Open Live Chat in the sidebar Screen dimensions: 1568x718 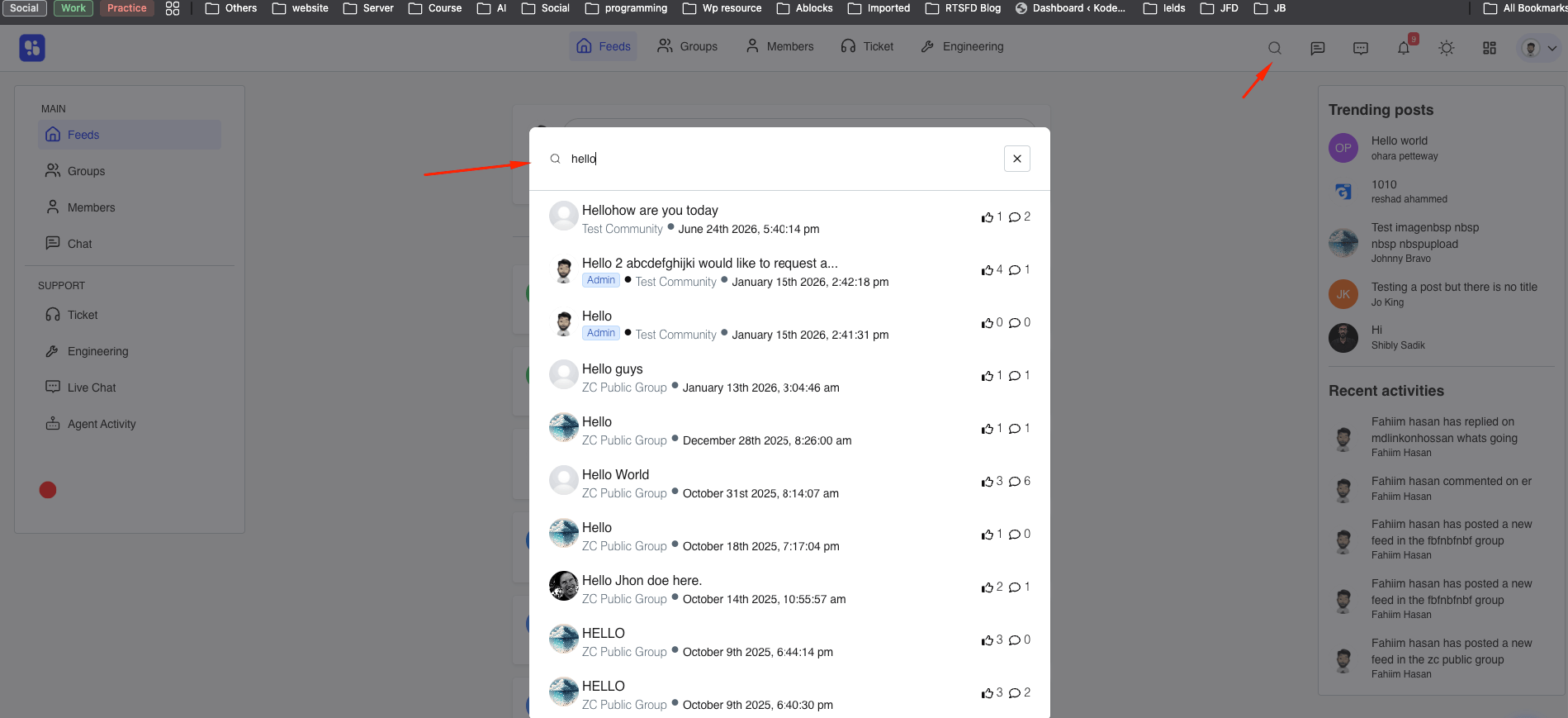tap(130, 388)
